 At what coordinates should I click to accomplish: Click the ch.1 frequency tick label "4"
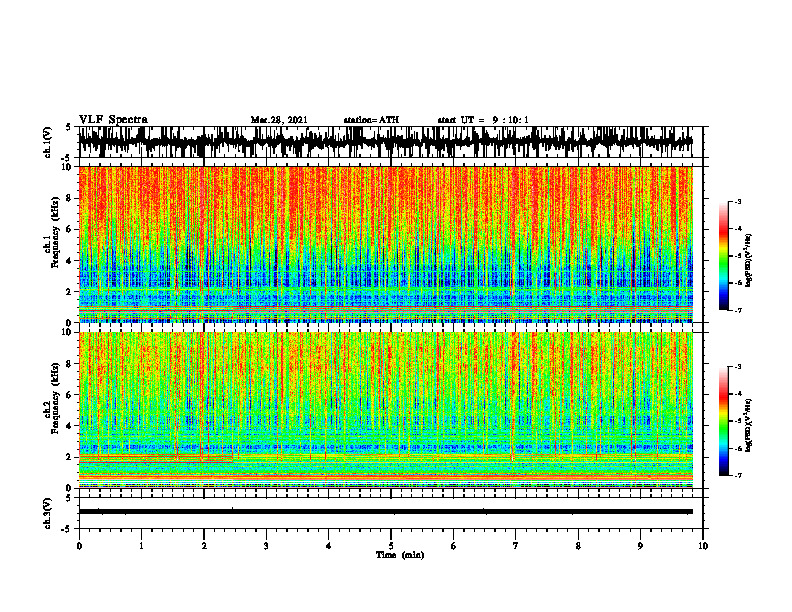tap(70, 261)
